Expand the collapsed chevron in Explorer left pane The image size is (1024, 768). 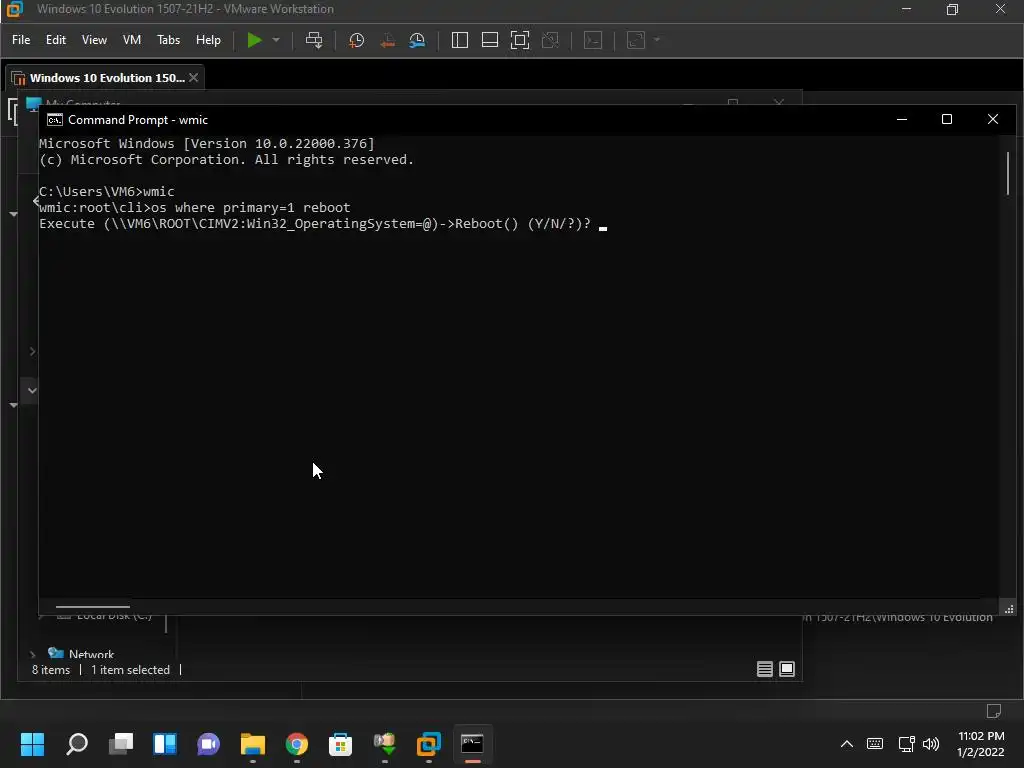click(33, 351)
